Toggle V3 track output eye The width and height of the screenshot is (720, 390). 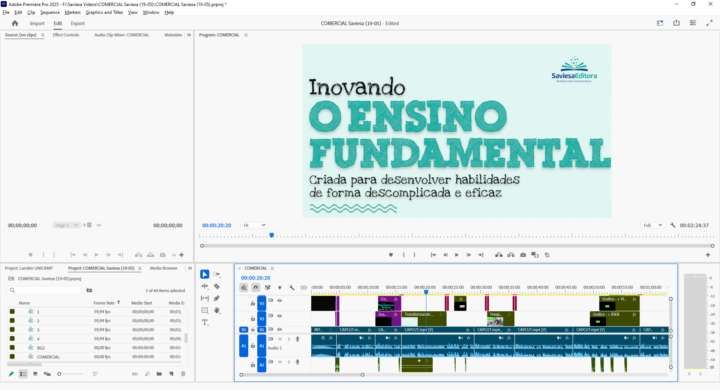click(280, 300)
